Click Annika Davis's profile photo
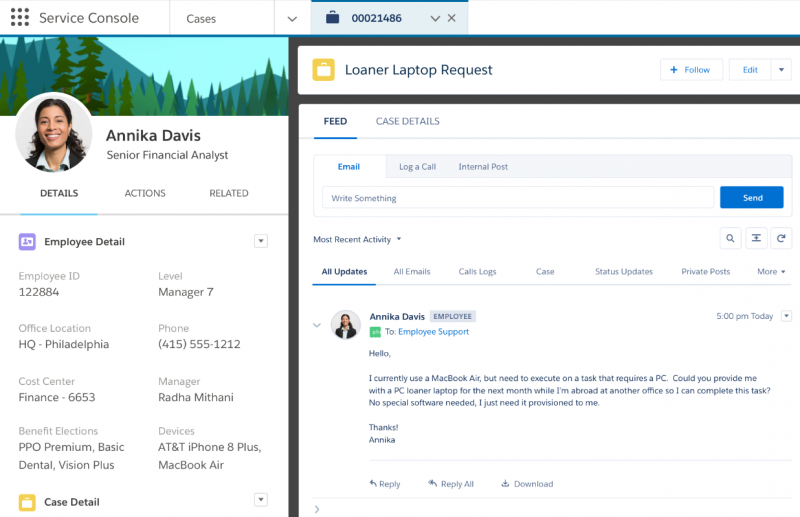 pyautogui.click(x=54, y=133)
